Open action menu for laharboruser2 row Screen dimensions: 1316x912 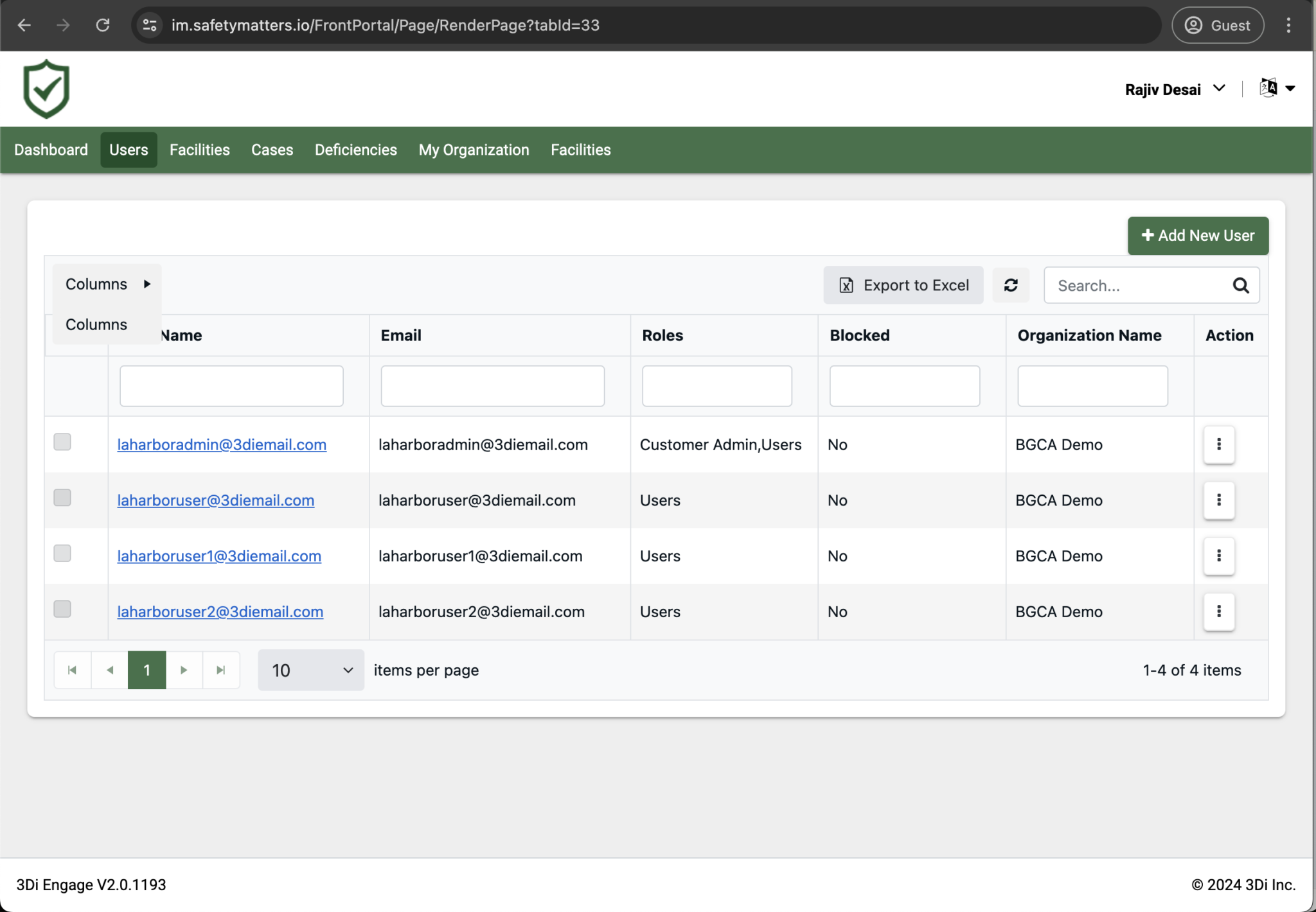point(1219,611)
